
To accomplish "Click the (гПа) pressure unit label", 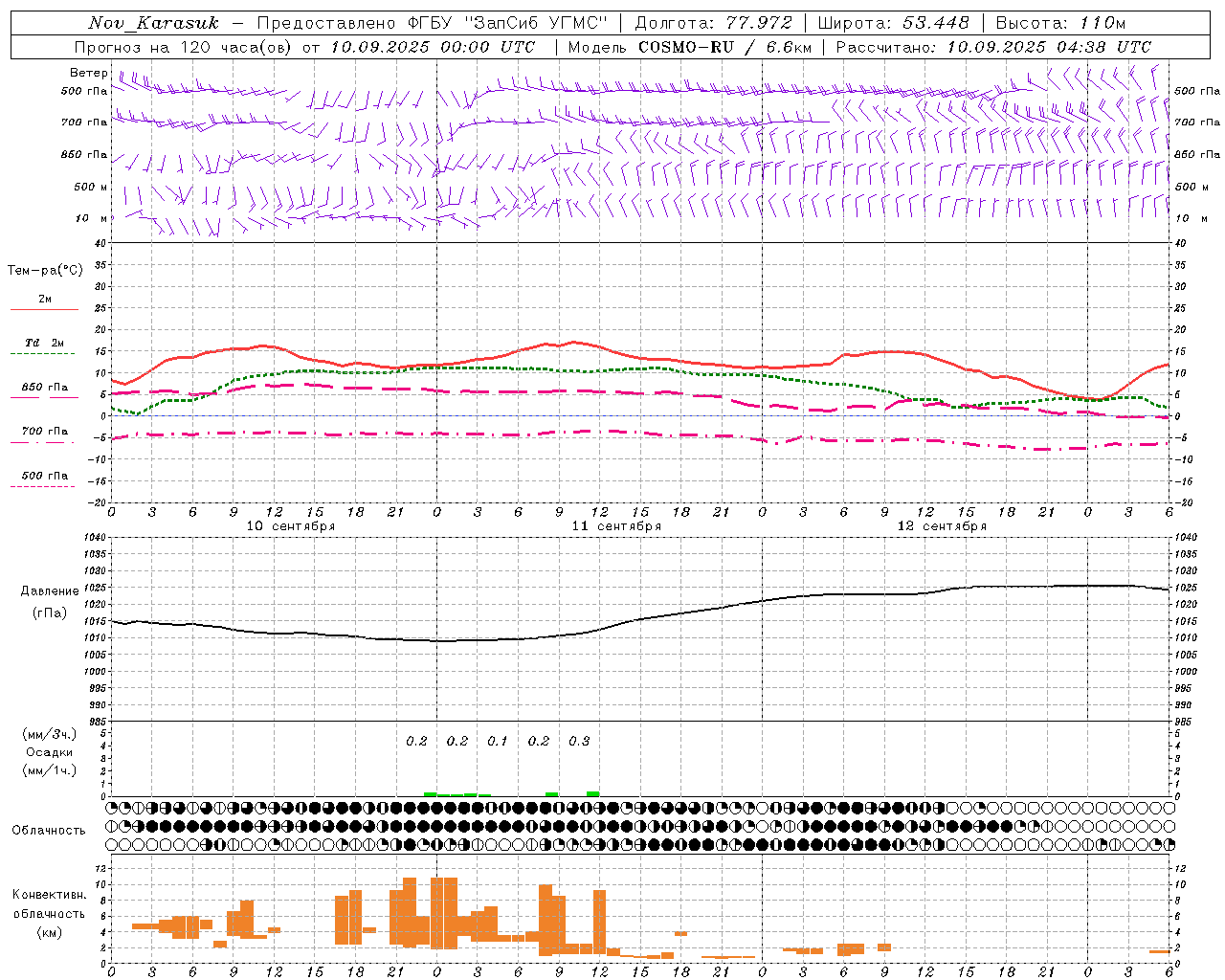I will tap(50, 613).
